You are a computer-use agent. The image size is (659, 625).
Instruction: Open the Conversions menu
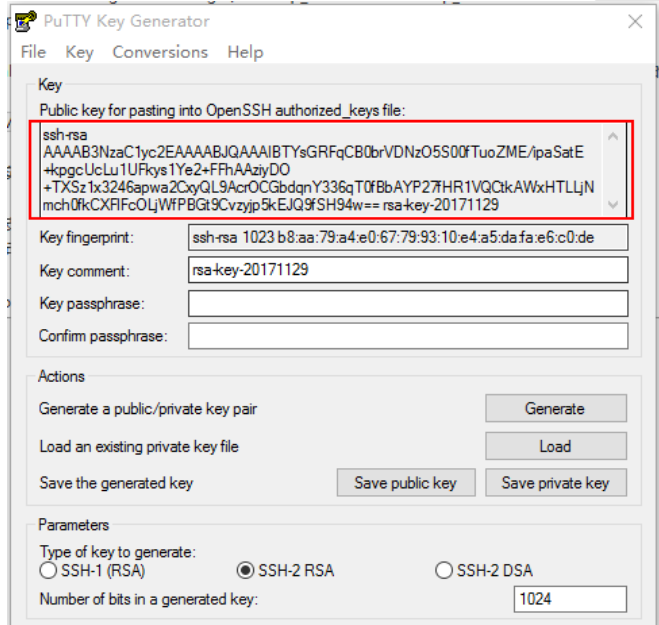[x=160, y=52]
